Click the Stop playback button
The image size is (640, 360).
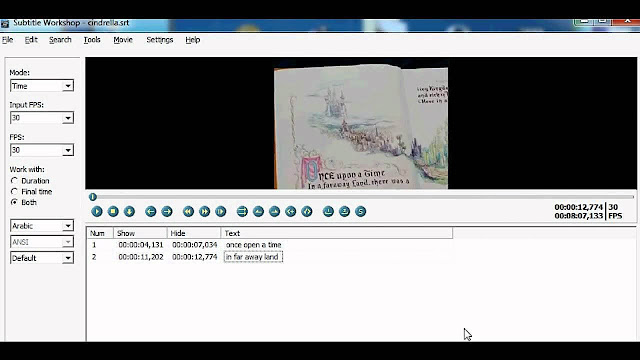(113, 211)
